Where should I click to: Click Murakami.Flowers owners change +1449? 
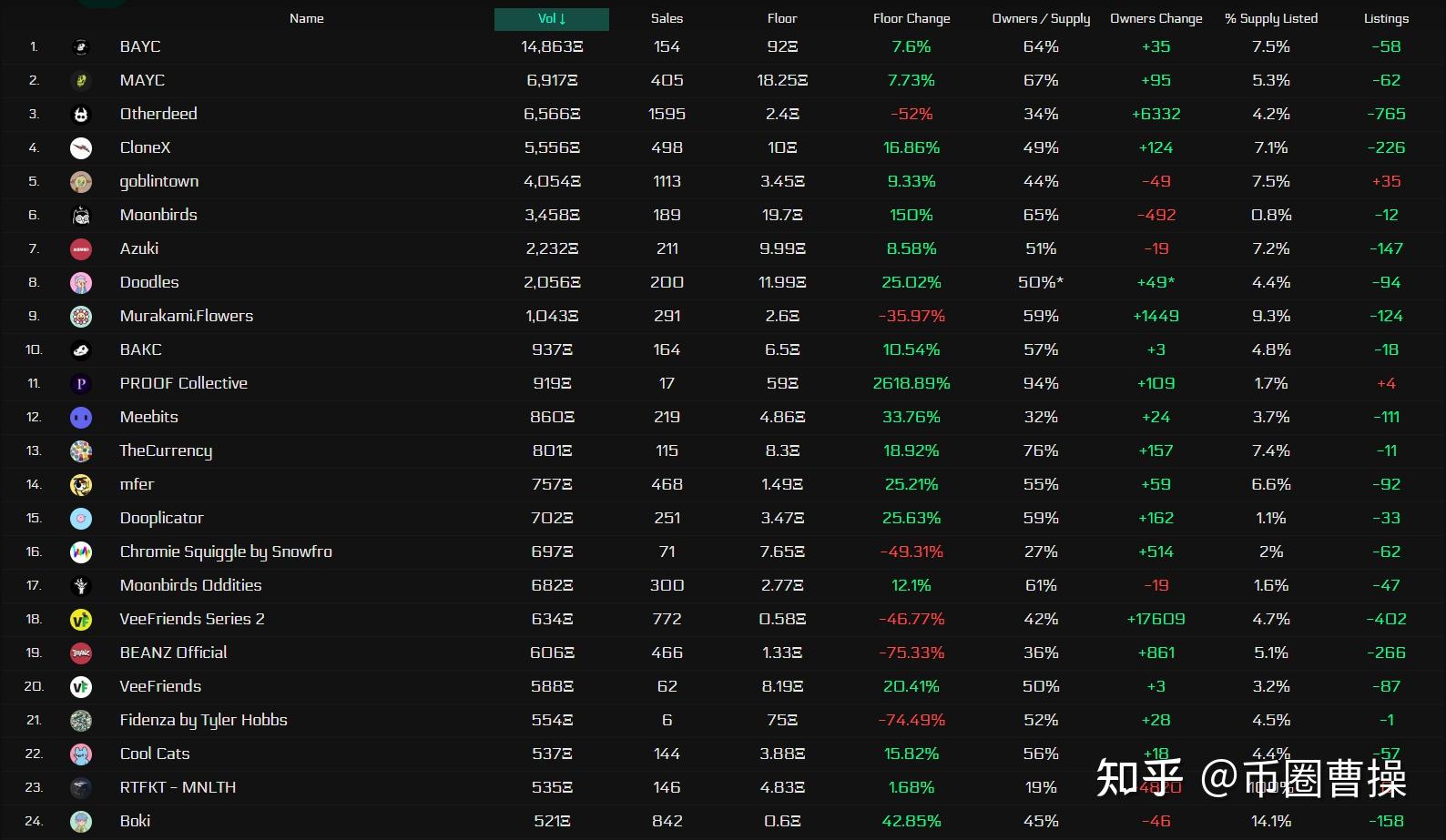[1156, 316]
